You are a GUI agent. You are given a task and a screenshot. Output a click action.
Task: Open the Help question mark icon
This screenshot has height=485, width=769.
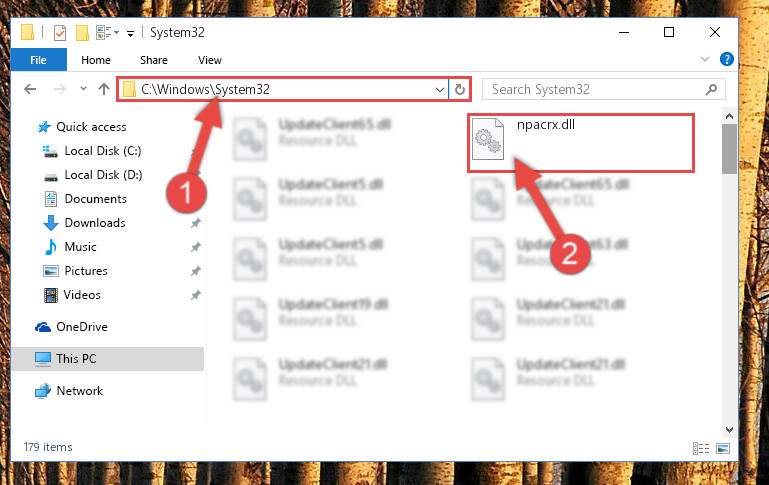[x=726, y=59]
